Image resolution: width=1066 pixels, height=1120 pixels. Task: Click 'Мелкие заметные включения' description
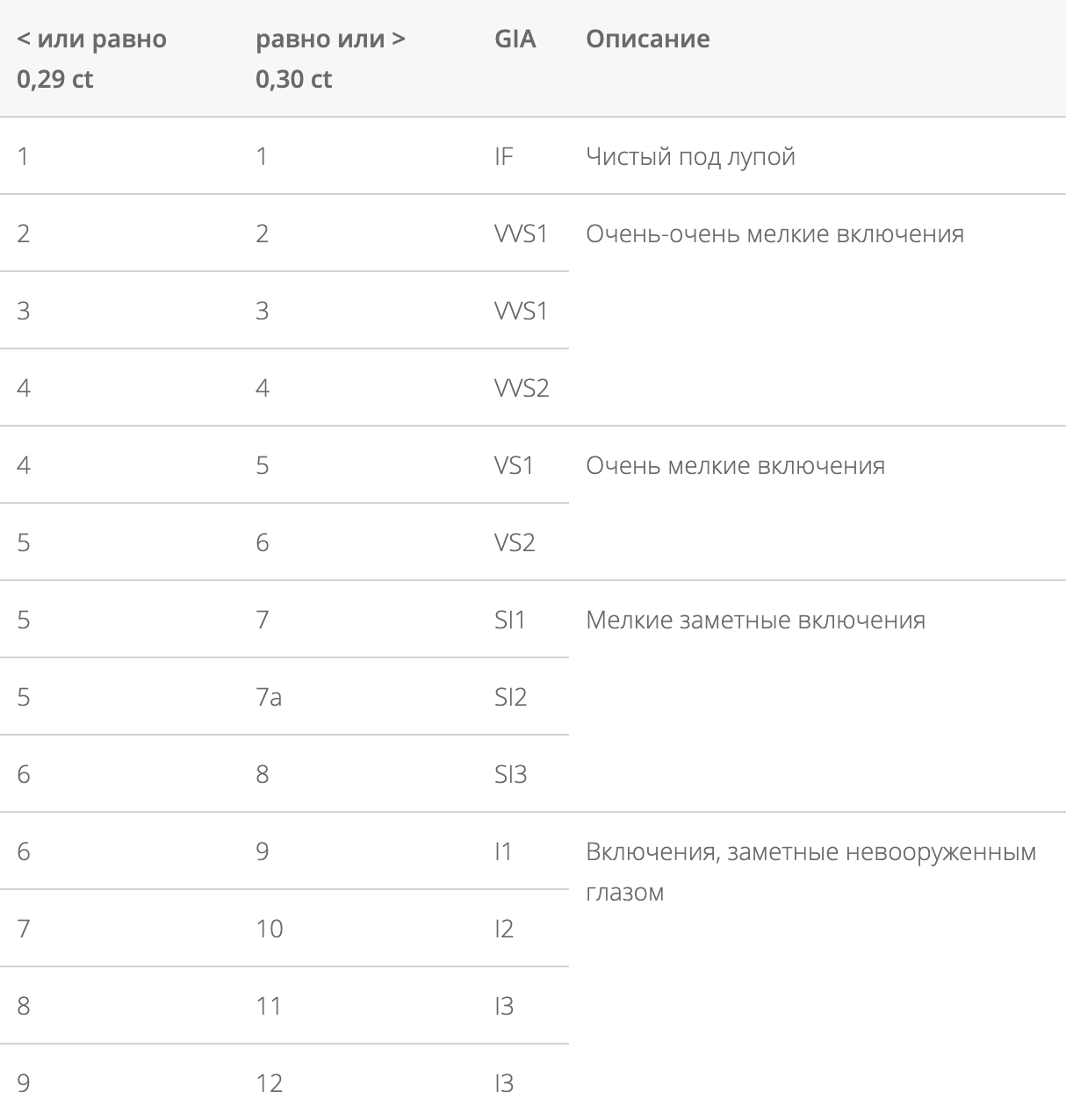click(x=755, y=620)
